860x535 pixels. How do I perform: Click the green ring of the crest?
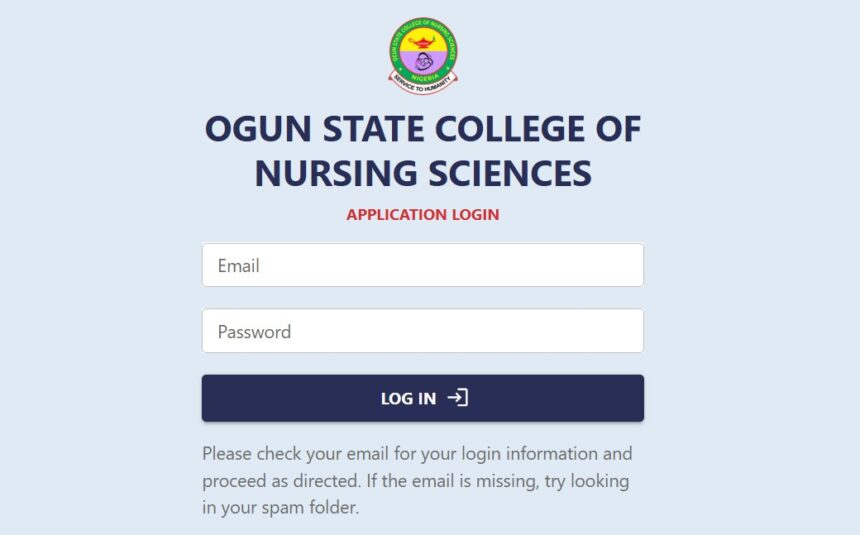pyautogui.click(x=394, y=52)
